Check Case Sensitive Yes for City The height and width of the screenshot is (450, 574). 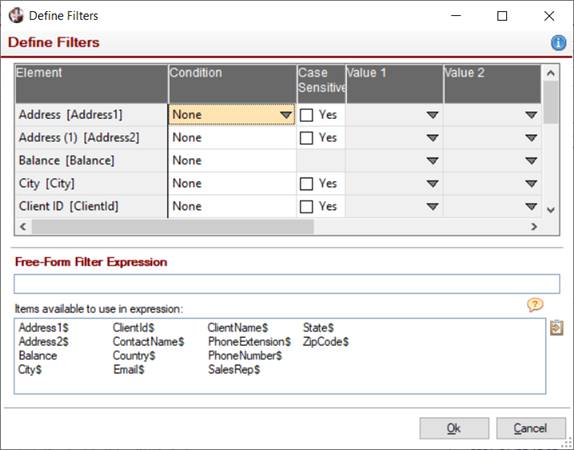click(306, 183)
